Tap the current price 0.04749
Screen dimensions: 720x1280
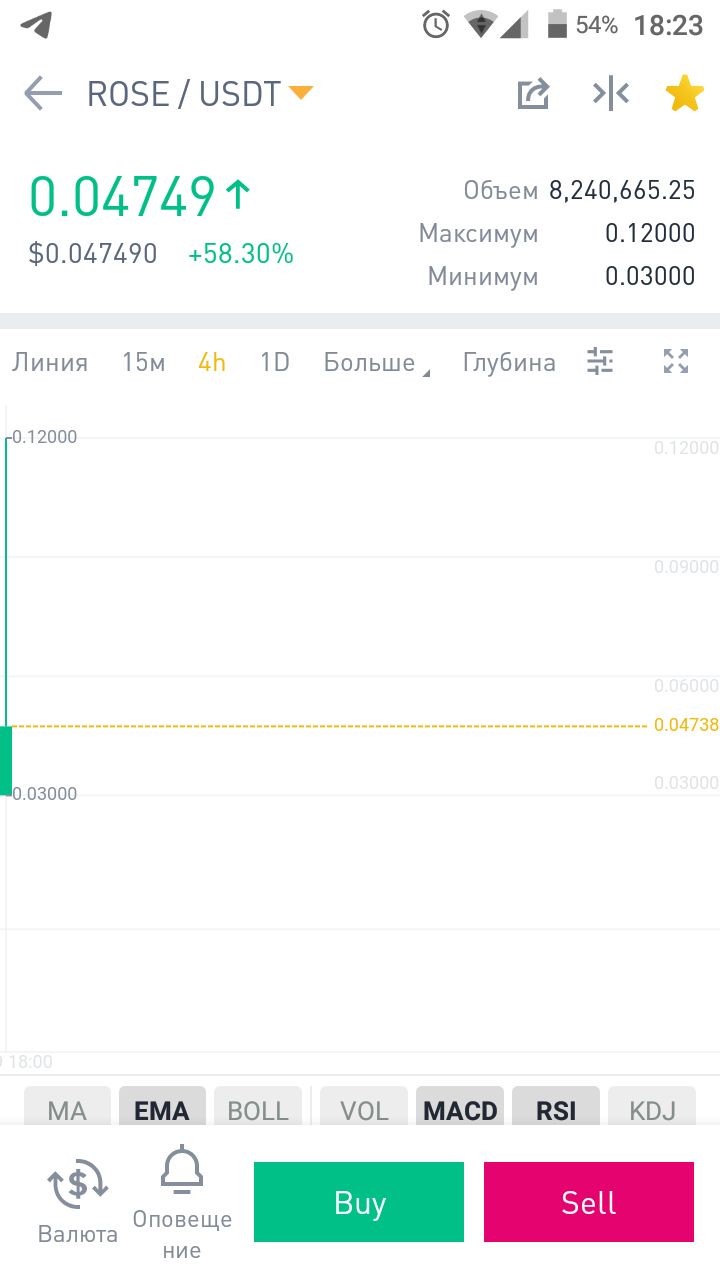(122, 196)
